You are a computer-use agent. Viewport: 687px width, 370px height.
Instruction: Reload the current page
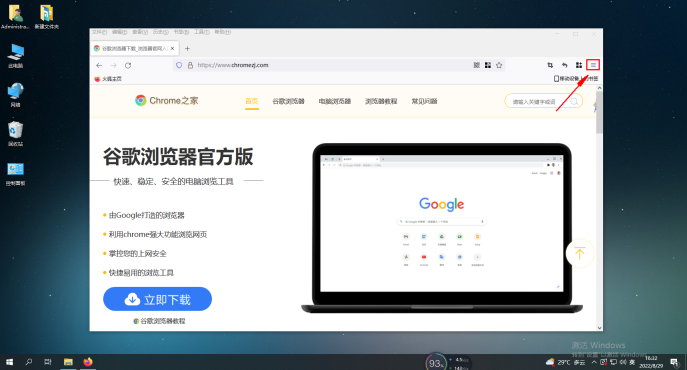point(128,65)
